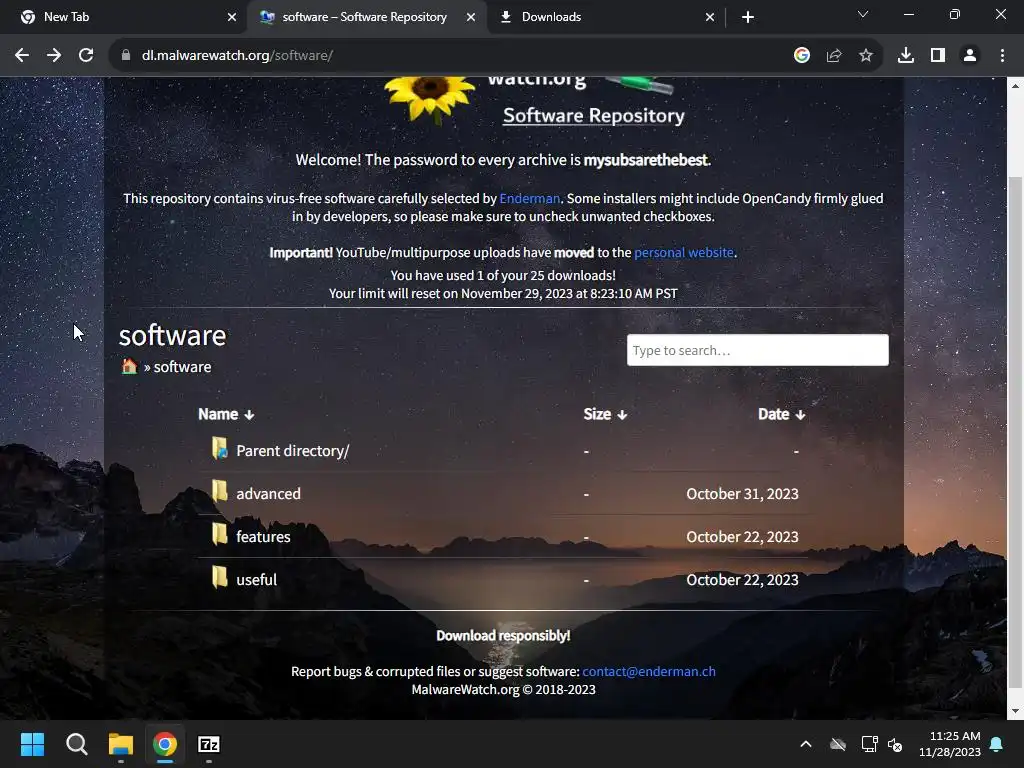The width and height of the screenshot is (1024, 768).
Task: Go back with the browser back arrow
Action: [22, 56]
